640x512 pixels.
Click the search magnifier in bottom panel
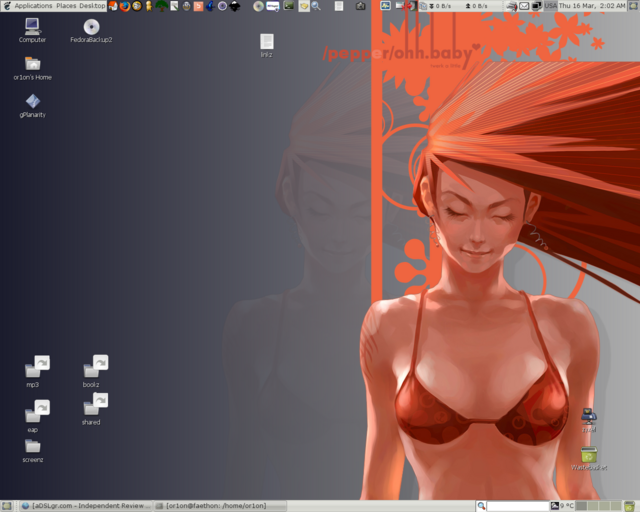click(x=481, y=506)
